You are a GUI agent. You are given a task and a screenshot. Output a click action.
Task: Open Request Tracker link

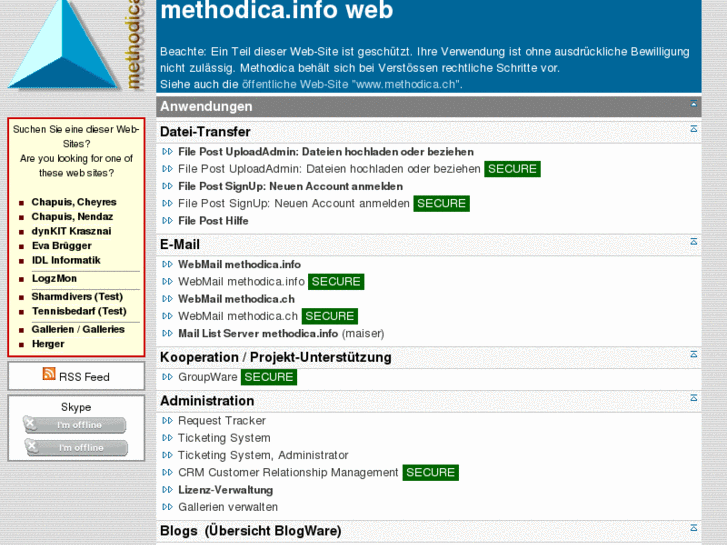[222, 420]
